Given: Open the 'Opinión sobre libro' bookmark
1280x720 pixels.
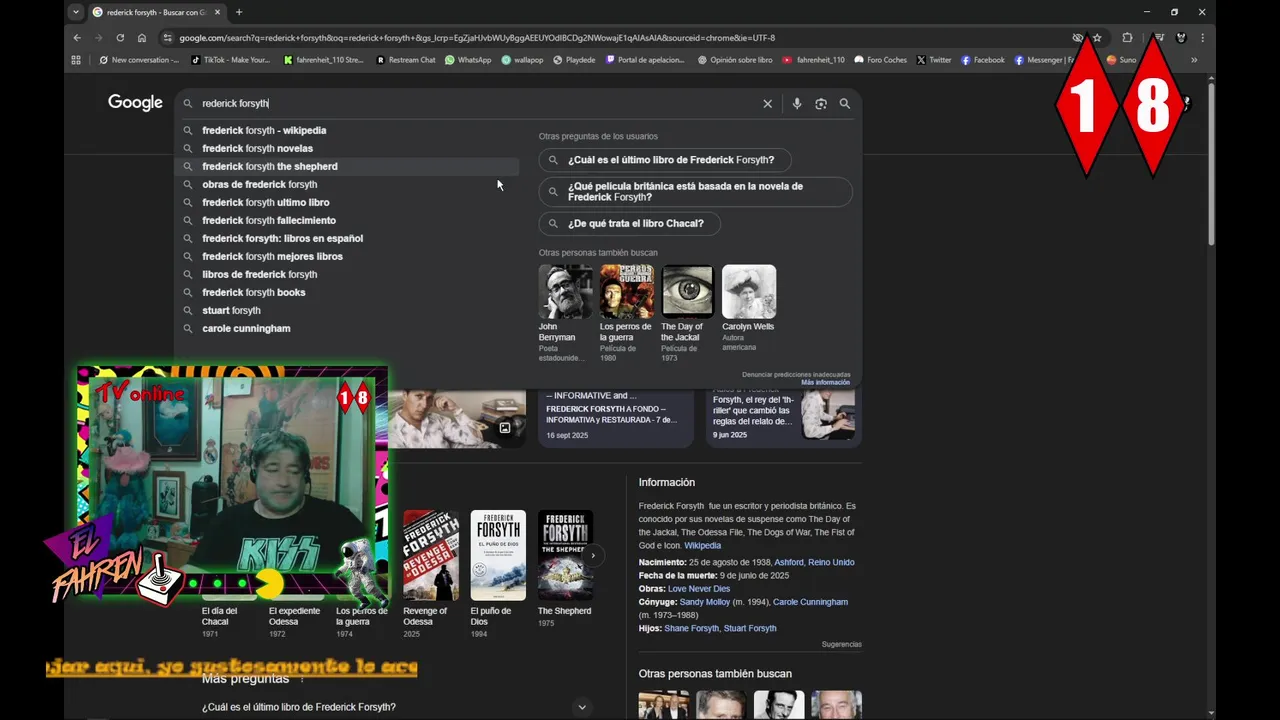Looking at the screenshot, I should [734, 60].
